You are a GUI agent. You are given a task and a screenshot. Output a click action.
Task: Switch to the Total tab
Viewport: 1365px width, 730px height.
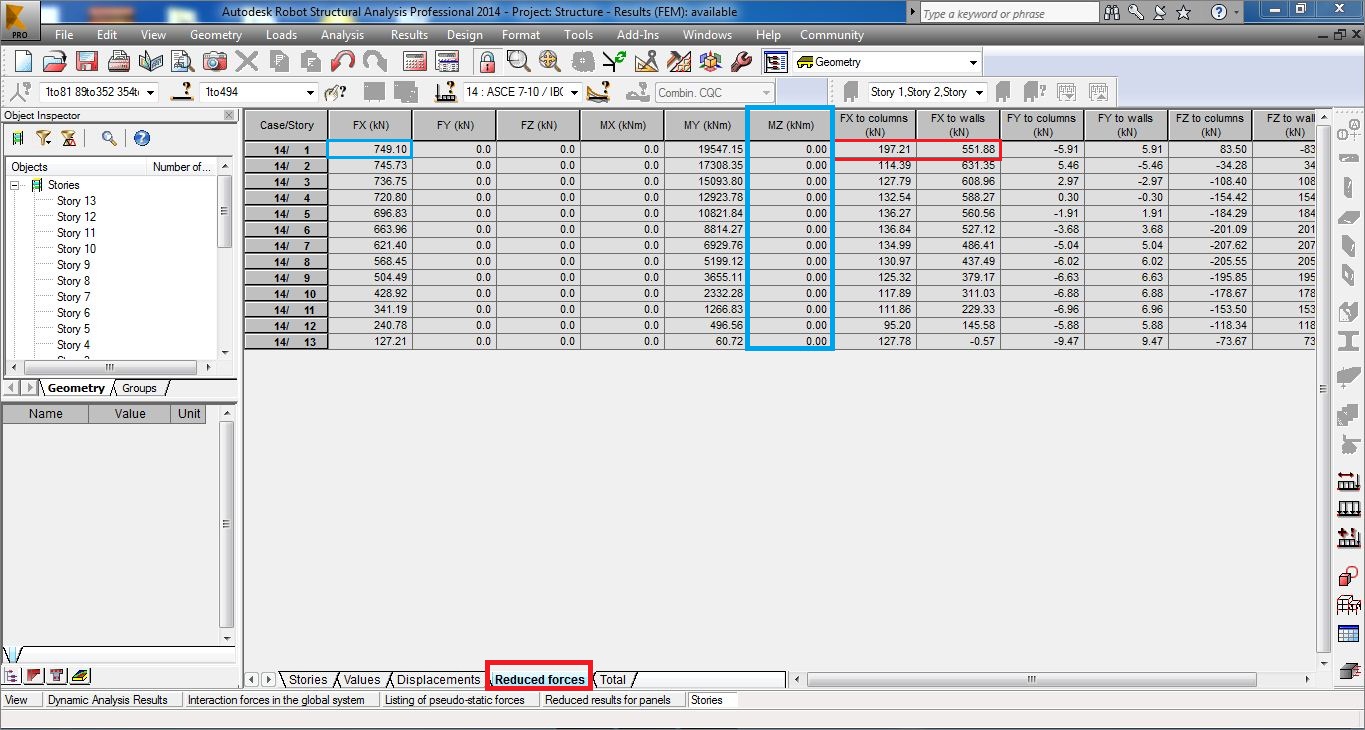click(x=612, y=680)
